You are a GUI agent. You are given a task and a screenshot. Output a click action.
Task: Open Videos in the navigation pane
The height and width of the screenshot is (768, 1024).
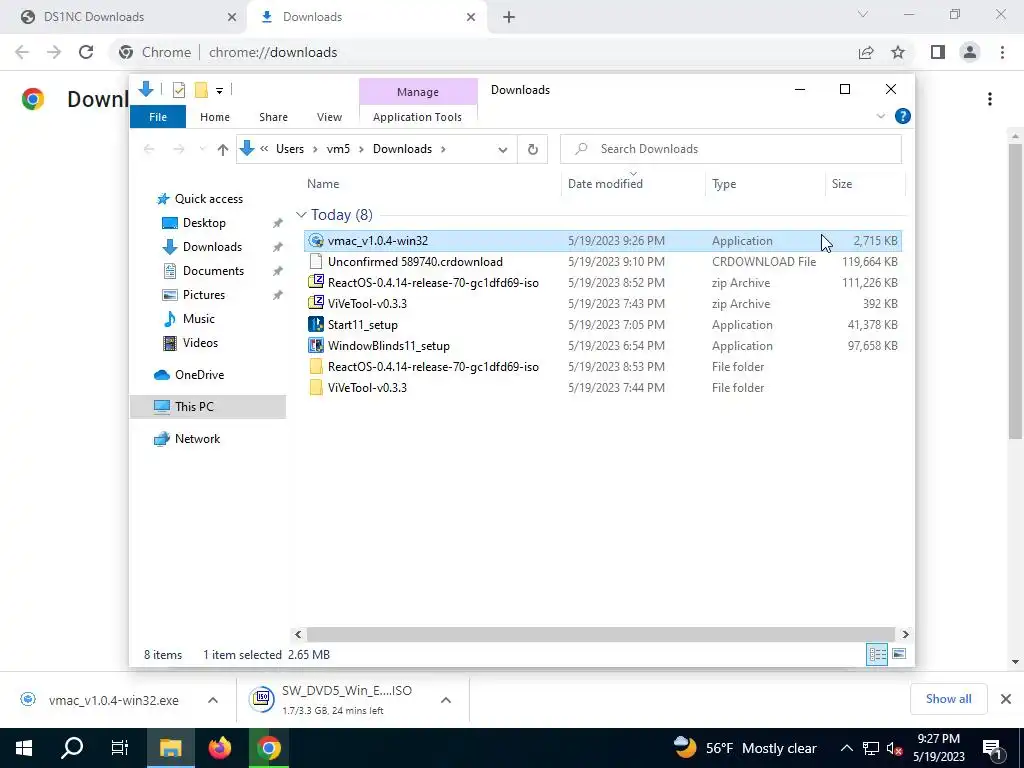point(200,343)
